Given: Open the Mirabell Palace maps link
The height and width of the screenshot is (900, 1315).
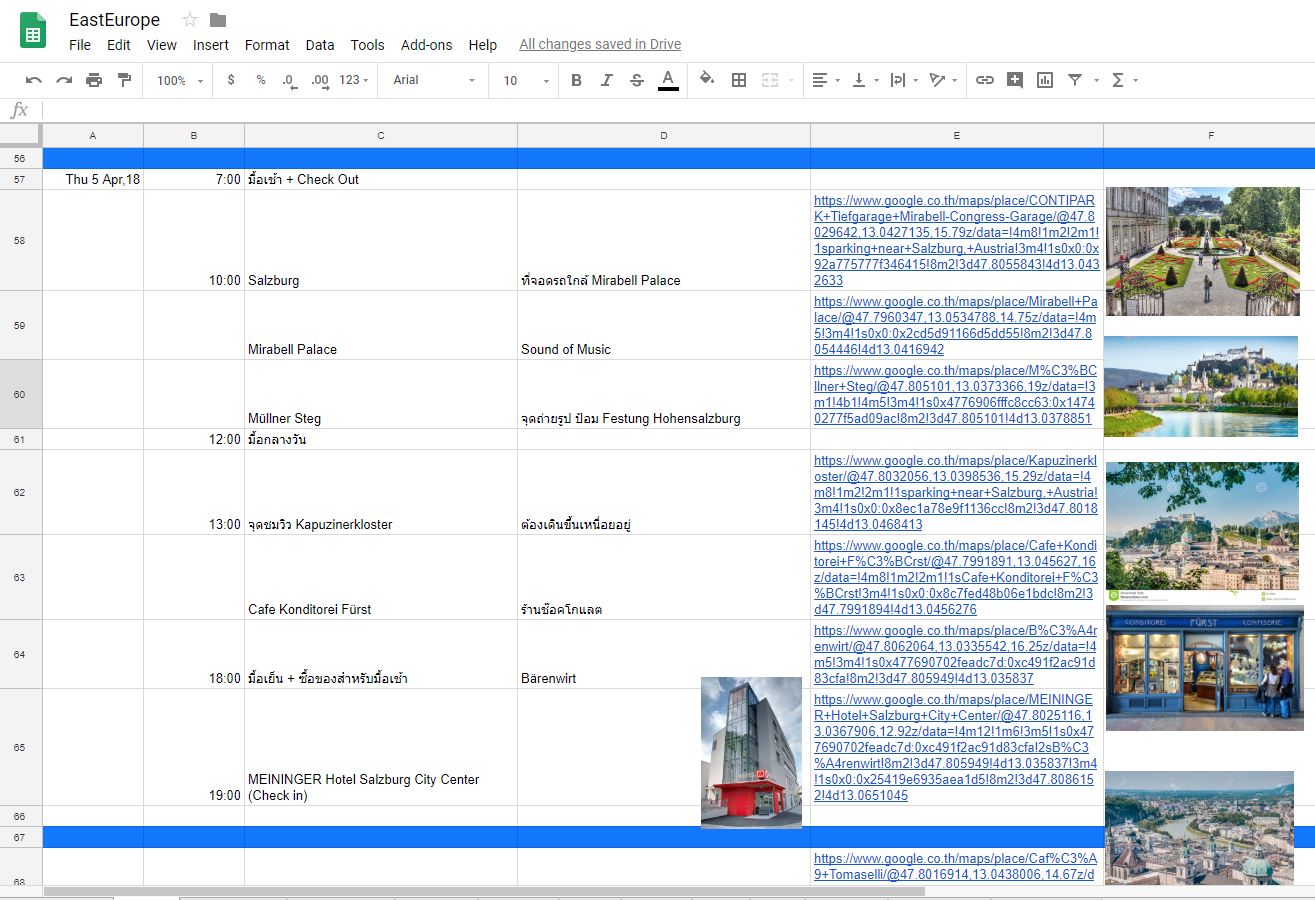Looking at the screenshot, I should point(955,325).
